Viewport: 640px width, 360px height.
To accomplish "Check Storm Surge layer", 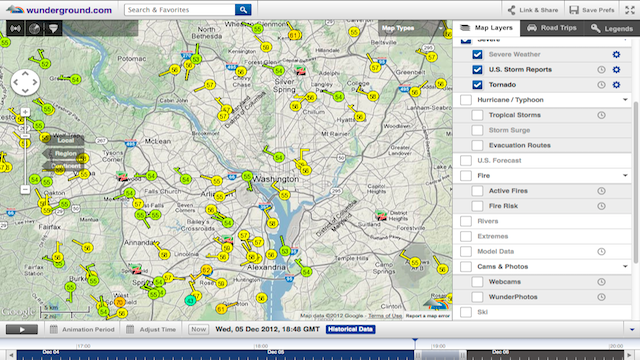I will point(477,130).
